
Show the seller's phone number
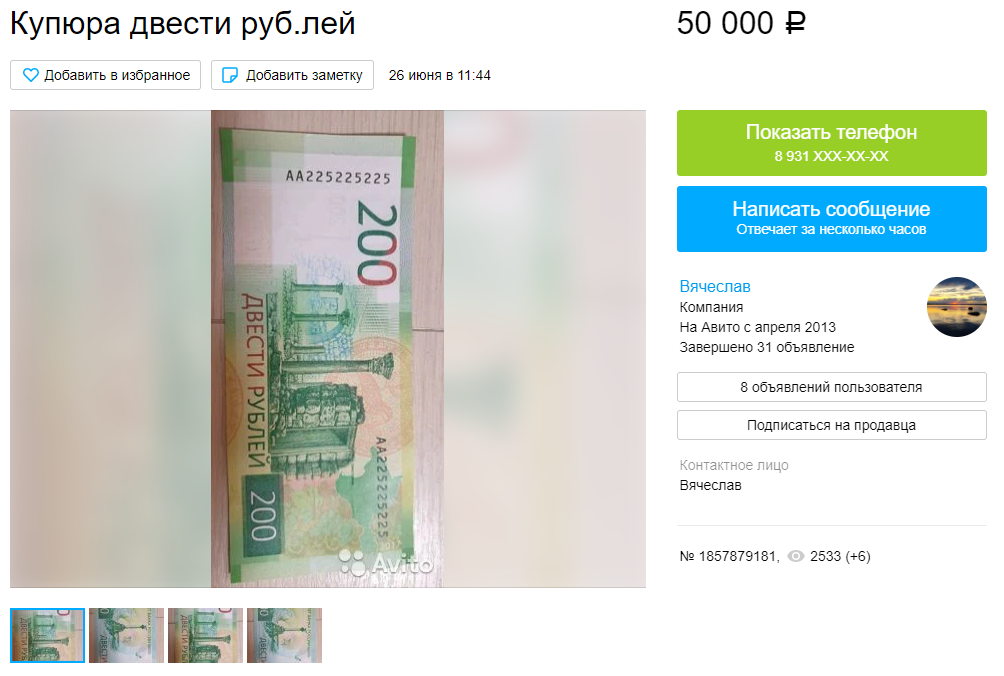[832, 143]
